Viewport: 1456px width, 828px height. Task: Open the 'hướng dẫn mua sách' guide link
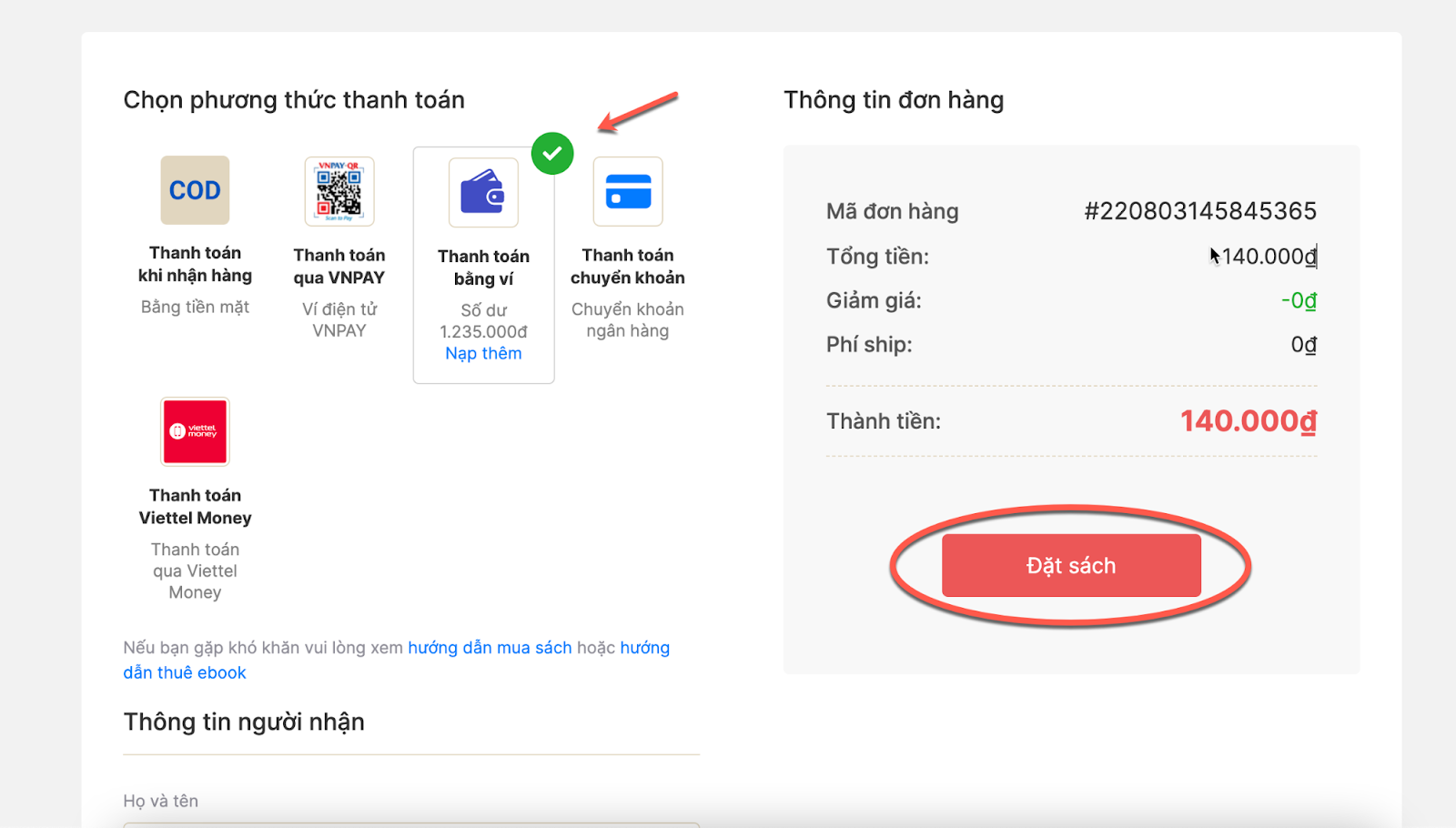[490, 648]
